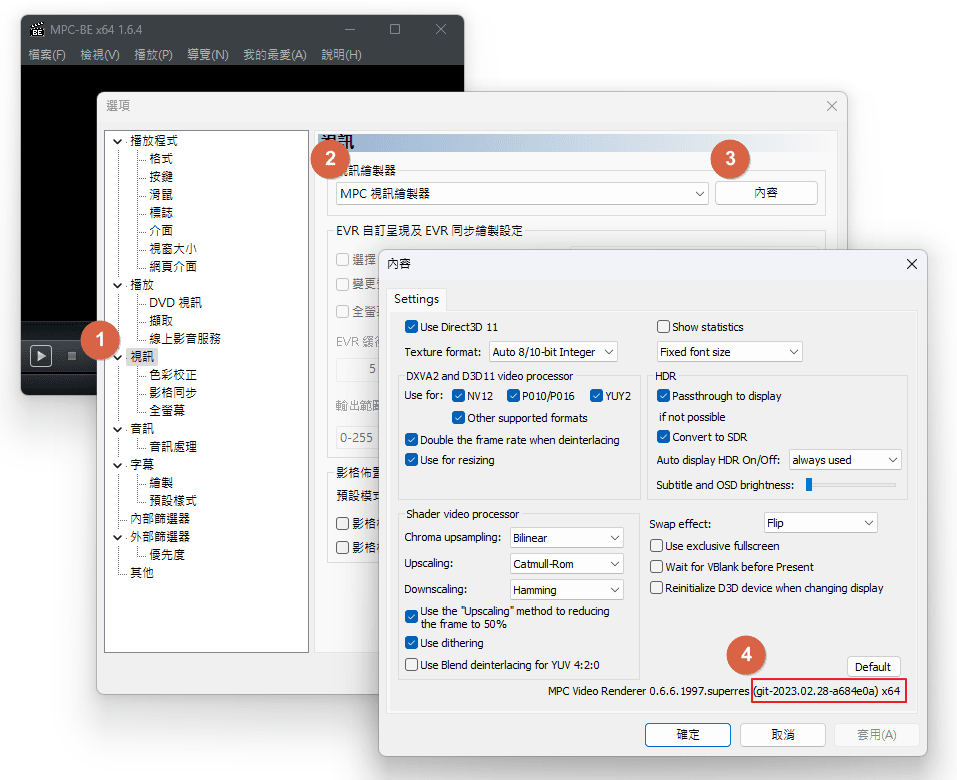
Task: Click Default button
Action: pos(873,667)
